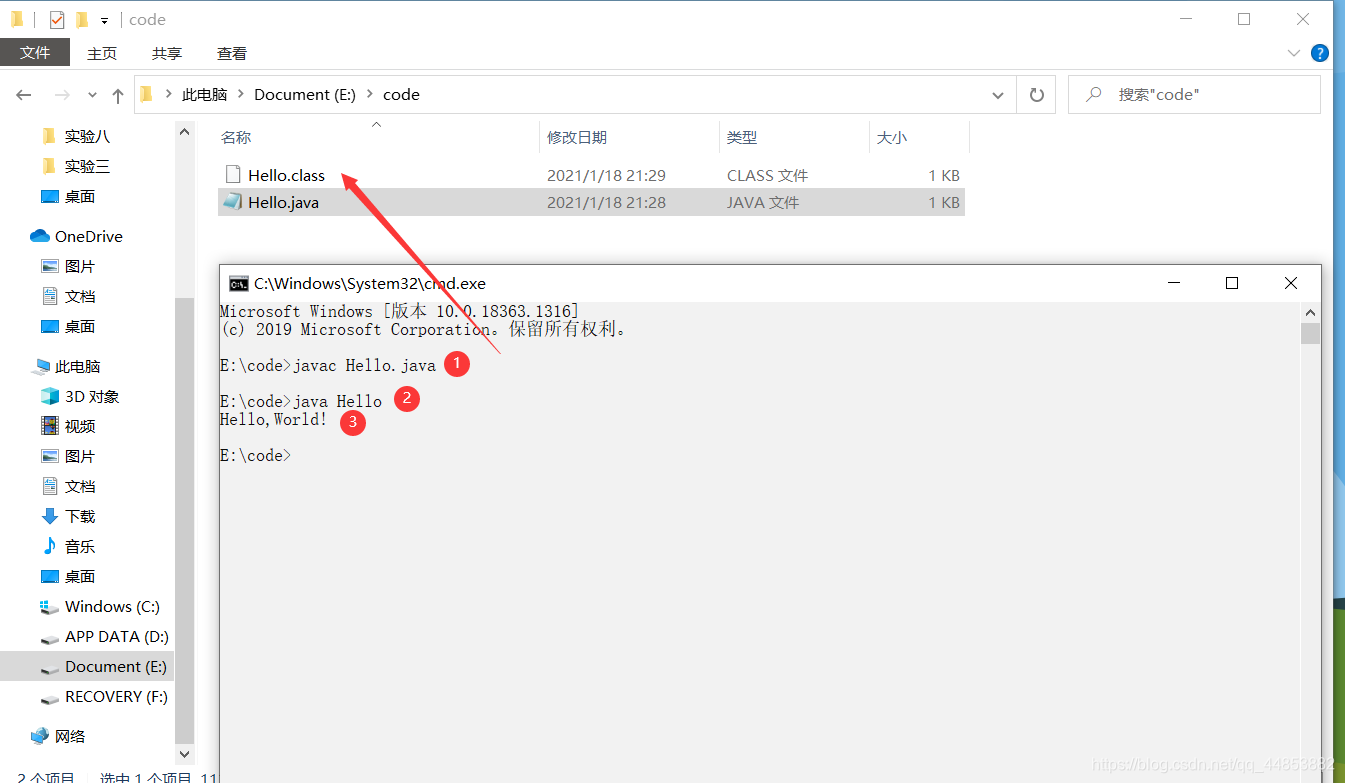
Task: Go up one folder level
Action: coord(118,95)
